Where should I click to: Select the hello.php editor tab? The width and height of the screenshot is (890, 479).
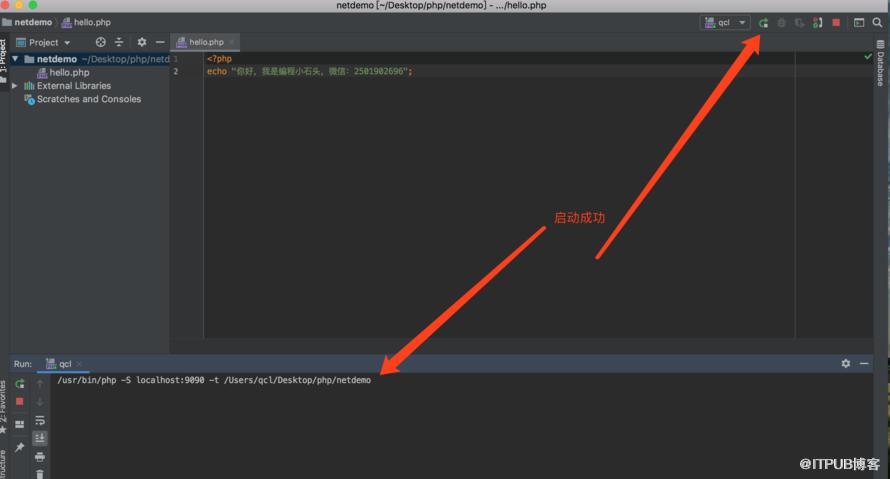(205, 42)
